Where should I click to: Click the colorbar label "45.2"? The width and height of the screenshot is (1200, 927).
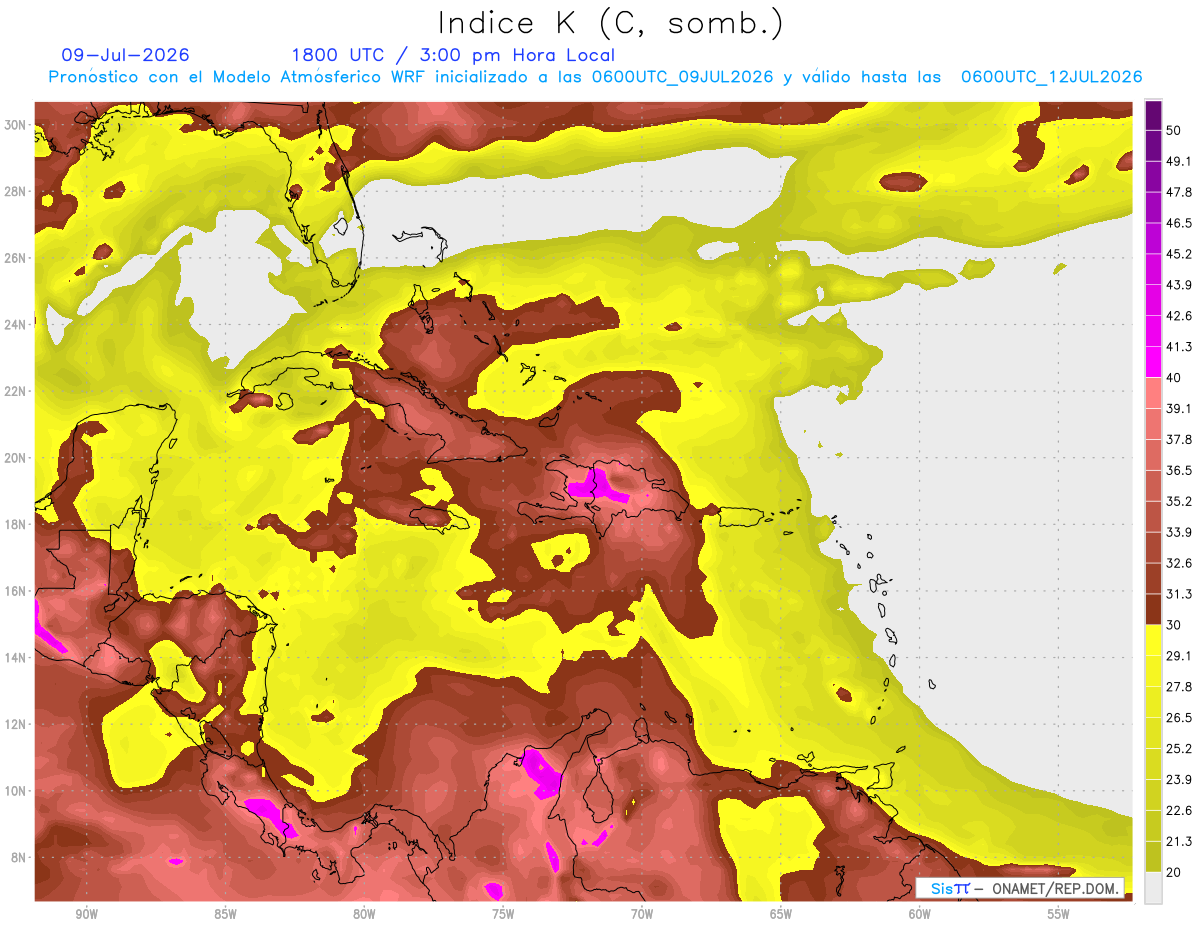pos(1179,254)
